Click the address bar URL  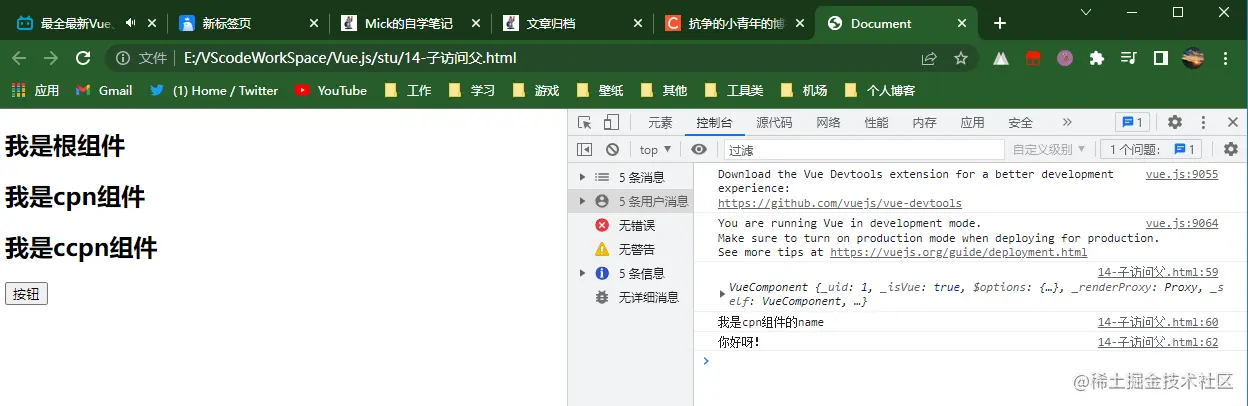350,58
